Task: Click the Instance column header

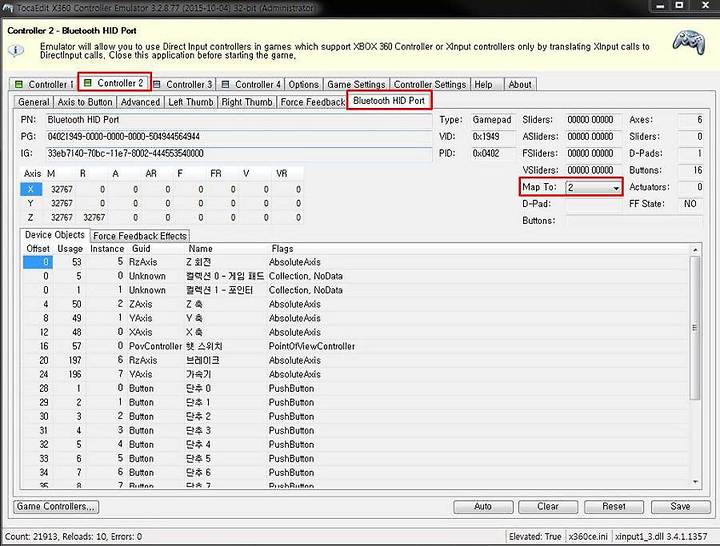Action: pos(107,248)
